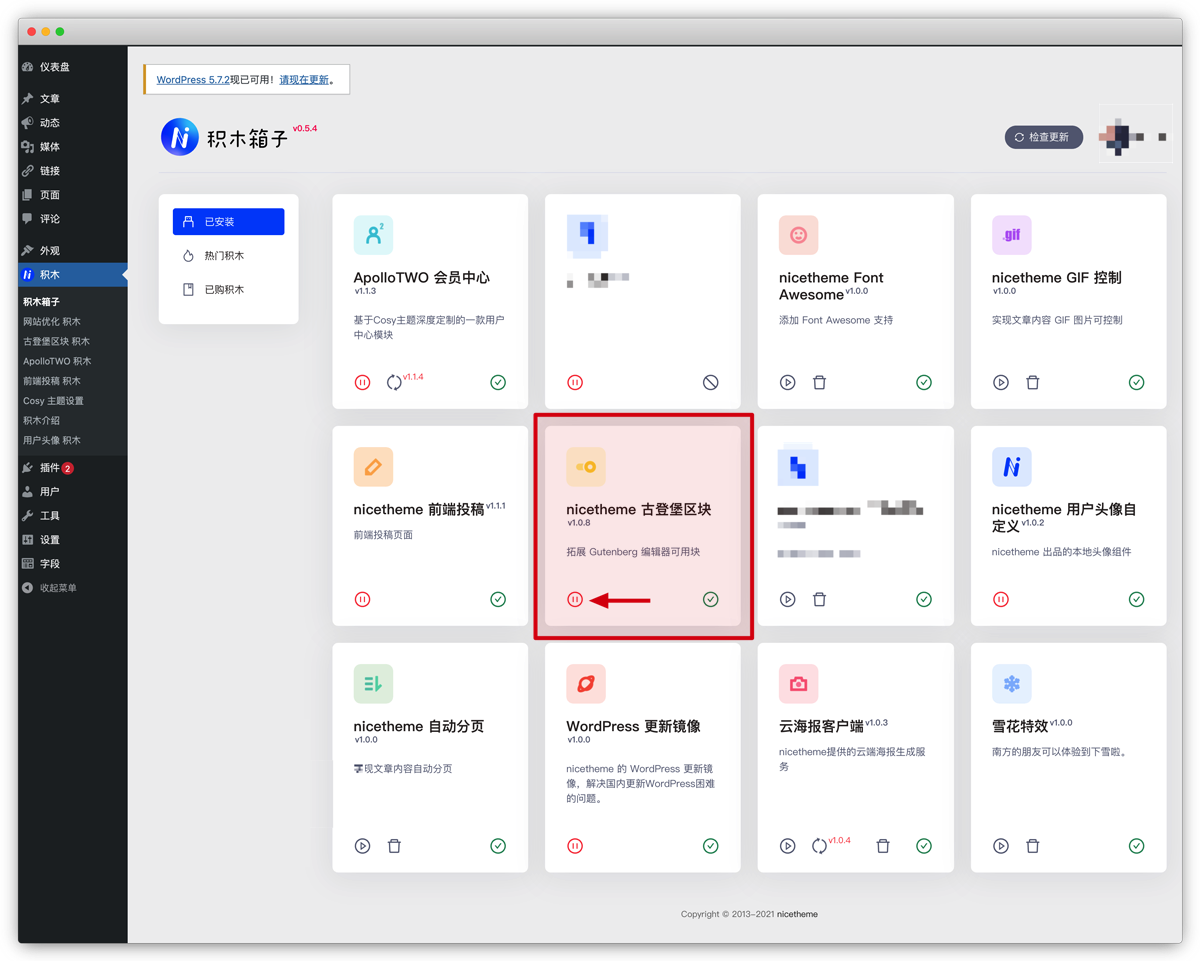Deactivate nicetheme 用户头像自定义 with pause icon
This screenshot has width=1200, height=961.
coord(1001,599)
